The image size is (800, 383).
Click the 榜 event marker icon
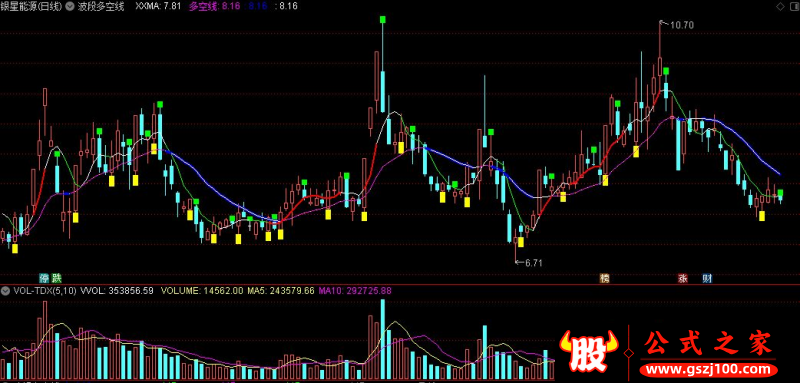(x=605, y=278)
